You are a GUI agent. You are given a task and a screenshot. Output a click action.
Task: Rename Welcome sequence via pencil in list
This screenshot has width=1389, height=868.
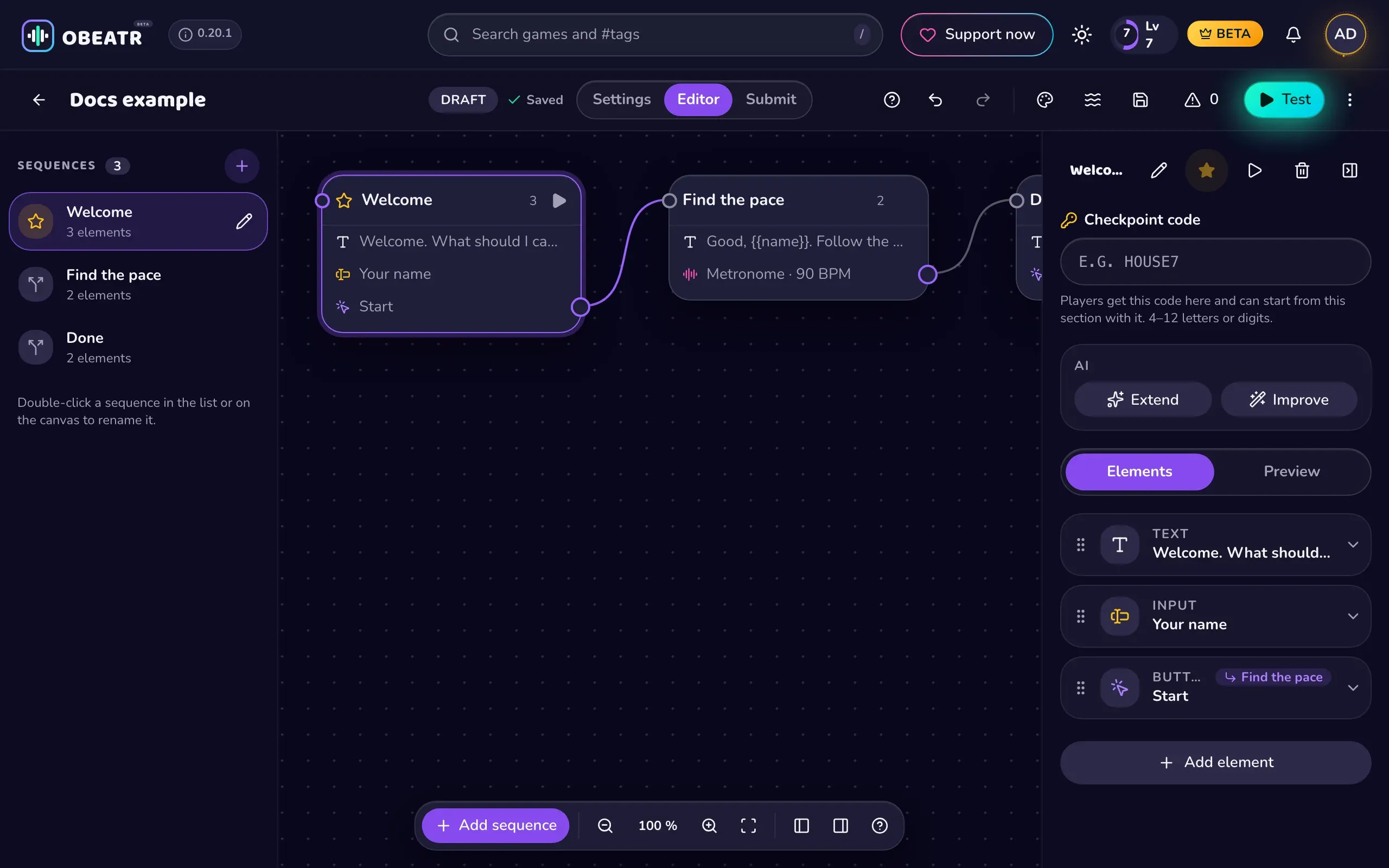(x=244, y=221)
